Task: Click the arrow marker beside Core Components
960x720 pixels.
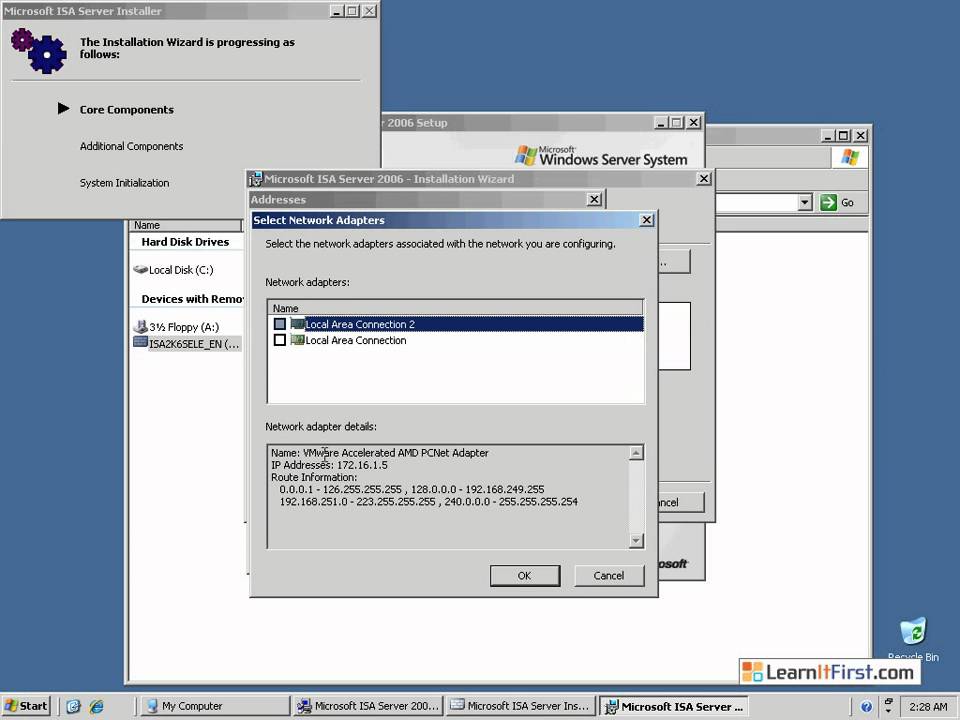Action: 63,108
